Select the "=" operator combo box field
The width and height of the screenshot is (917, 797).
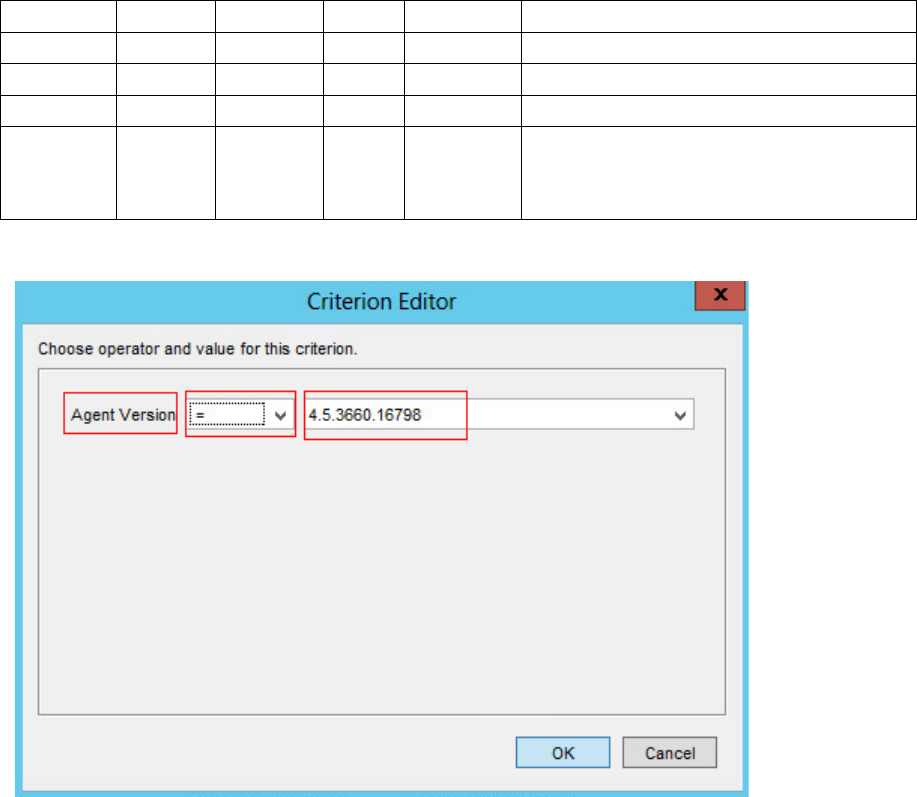(228, 415)
